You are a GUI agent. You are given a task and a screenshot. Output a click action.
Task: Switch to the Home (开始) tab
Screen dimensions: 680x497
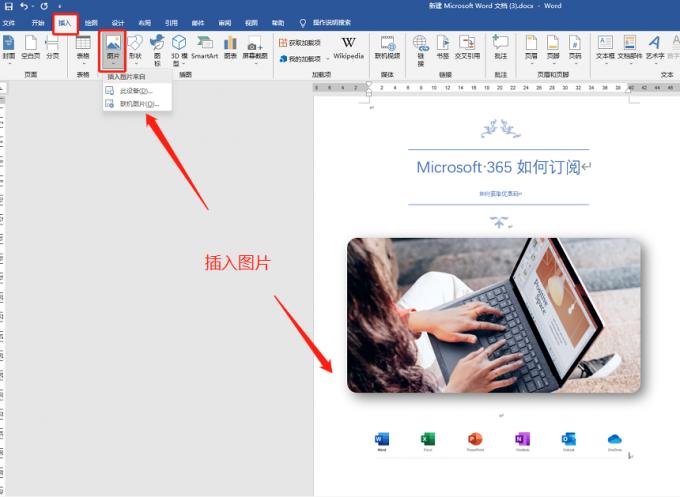pyautogui.click(x=38, y=23)
